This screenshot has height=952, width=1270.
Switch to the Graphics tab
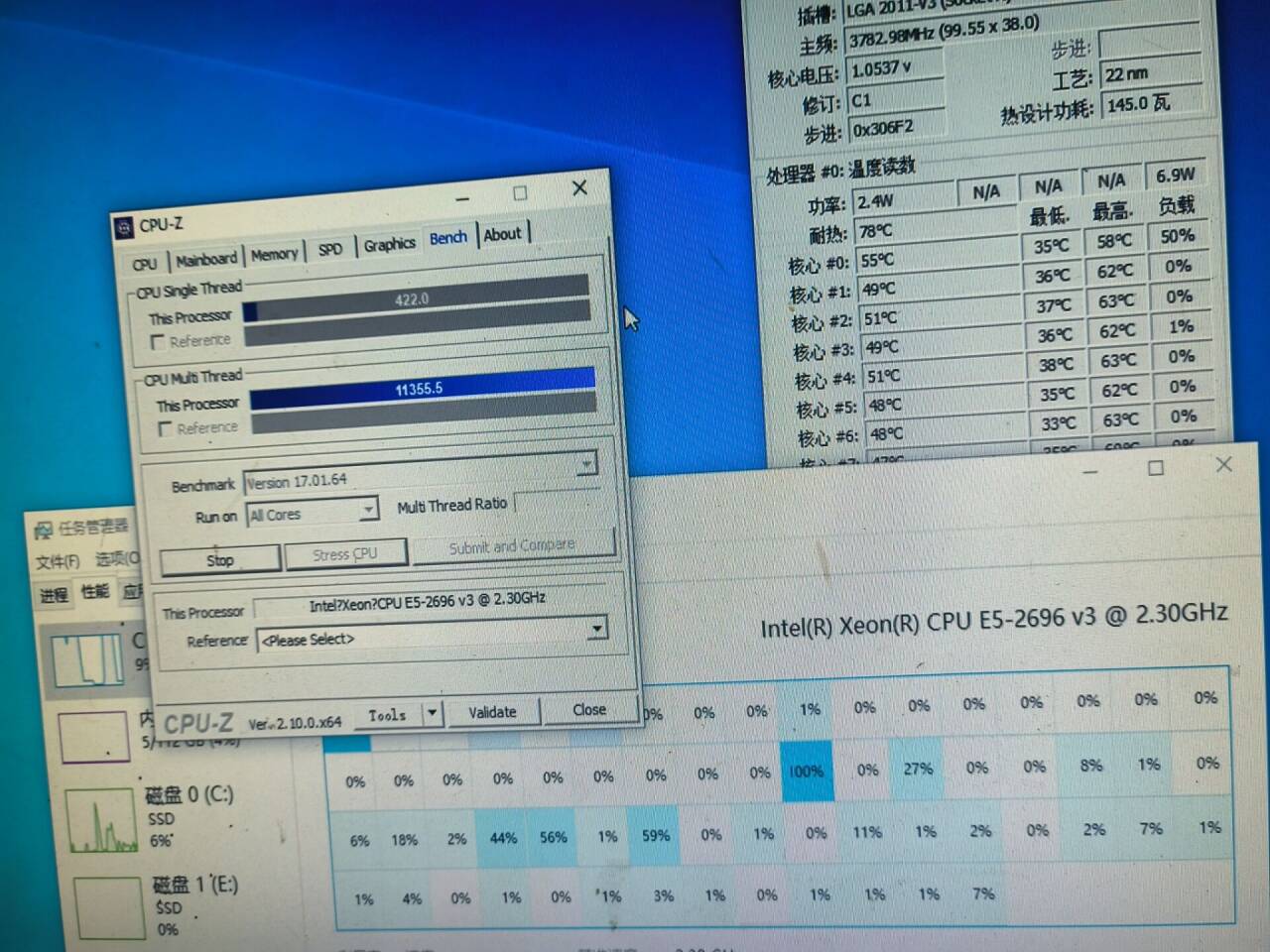389,244
